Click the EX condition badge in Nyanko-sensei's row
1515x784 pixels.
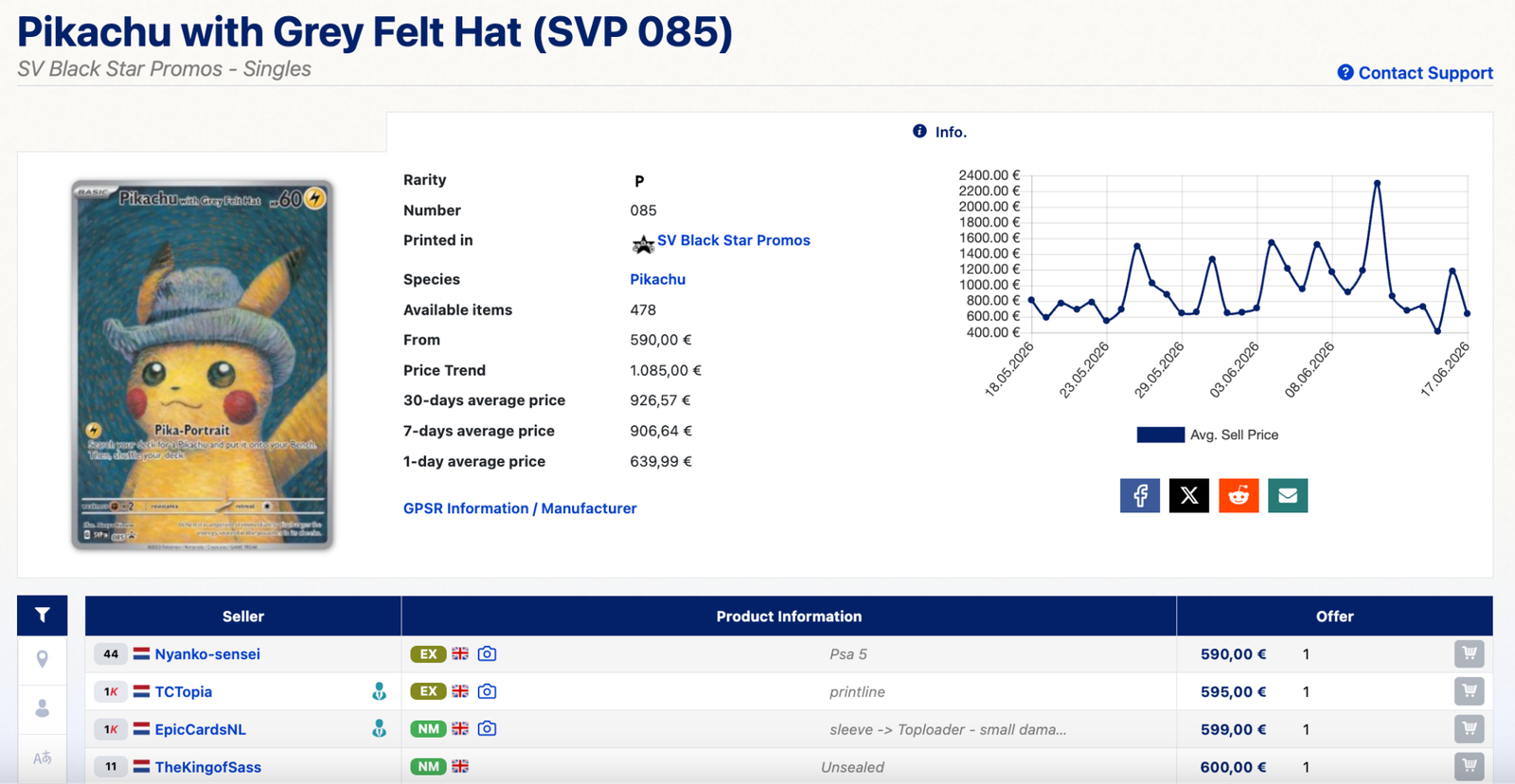click(x=428, y=654)
